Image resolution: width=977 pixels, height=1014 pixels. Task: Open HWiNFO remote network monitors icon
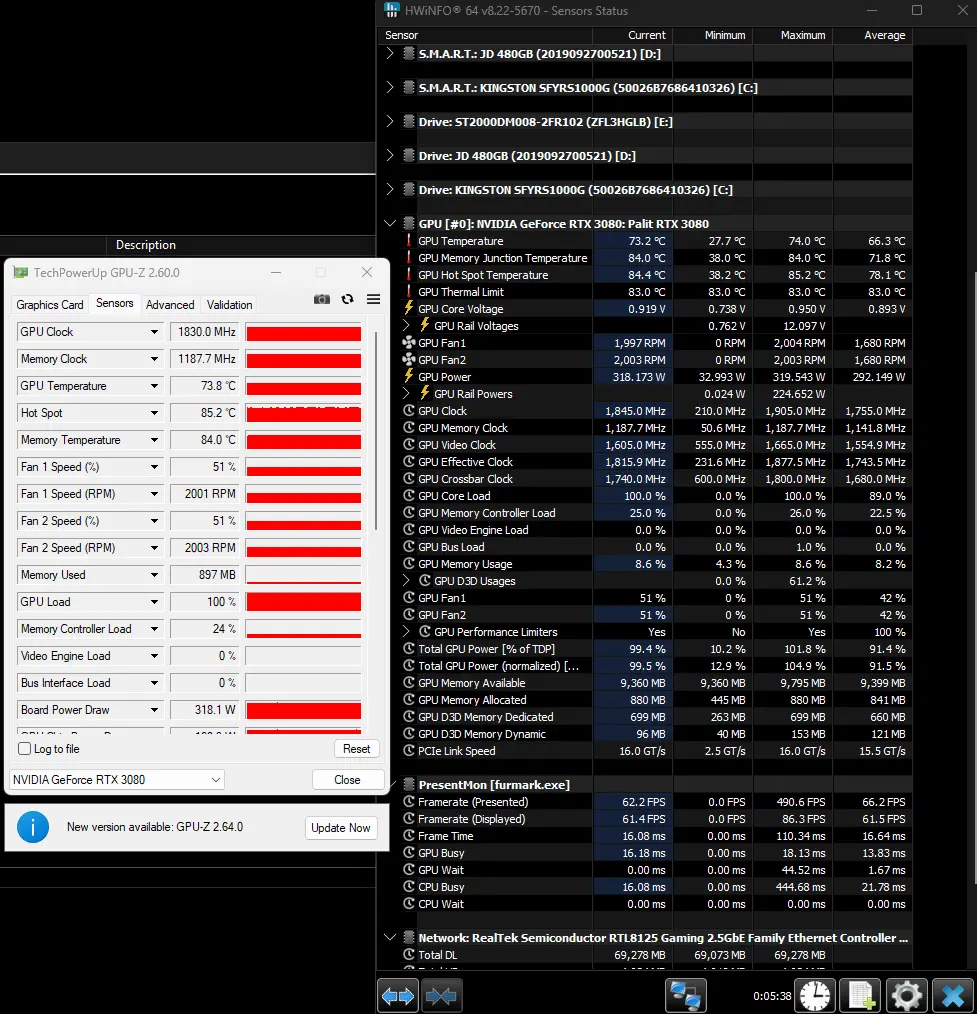[x=685, y=996]
